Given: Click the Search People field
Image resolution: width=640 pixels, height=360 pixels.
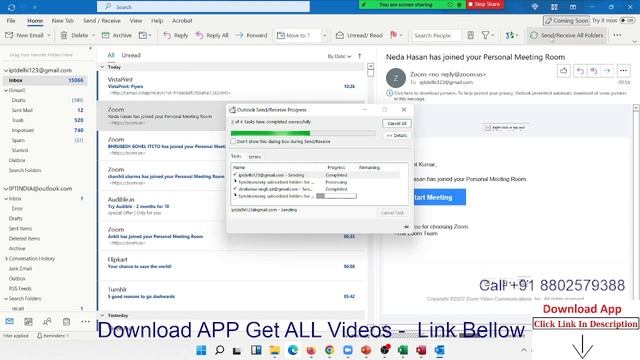Looking at the screenshot, I should (x=436, y=36).
